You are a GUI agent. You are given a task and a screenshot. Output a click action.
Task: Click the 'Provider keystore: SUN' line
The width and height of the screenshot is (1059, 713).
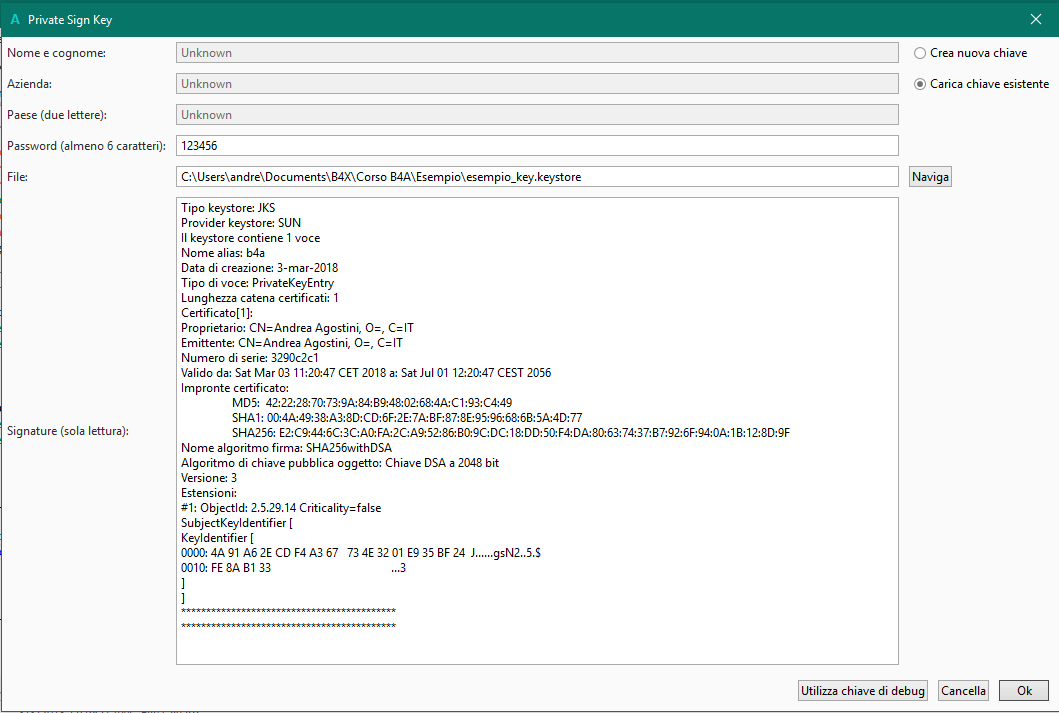tap(241, 223)
